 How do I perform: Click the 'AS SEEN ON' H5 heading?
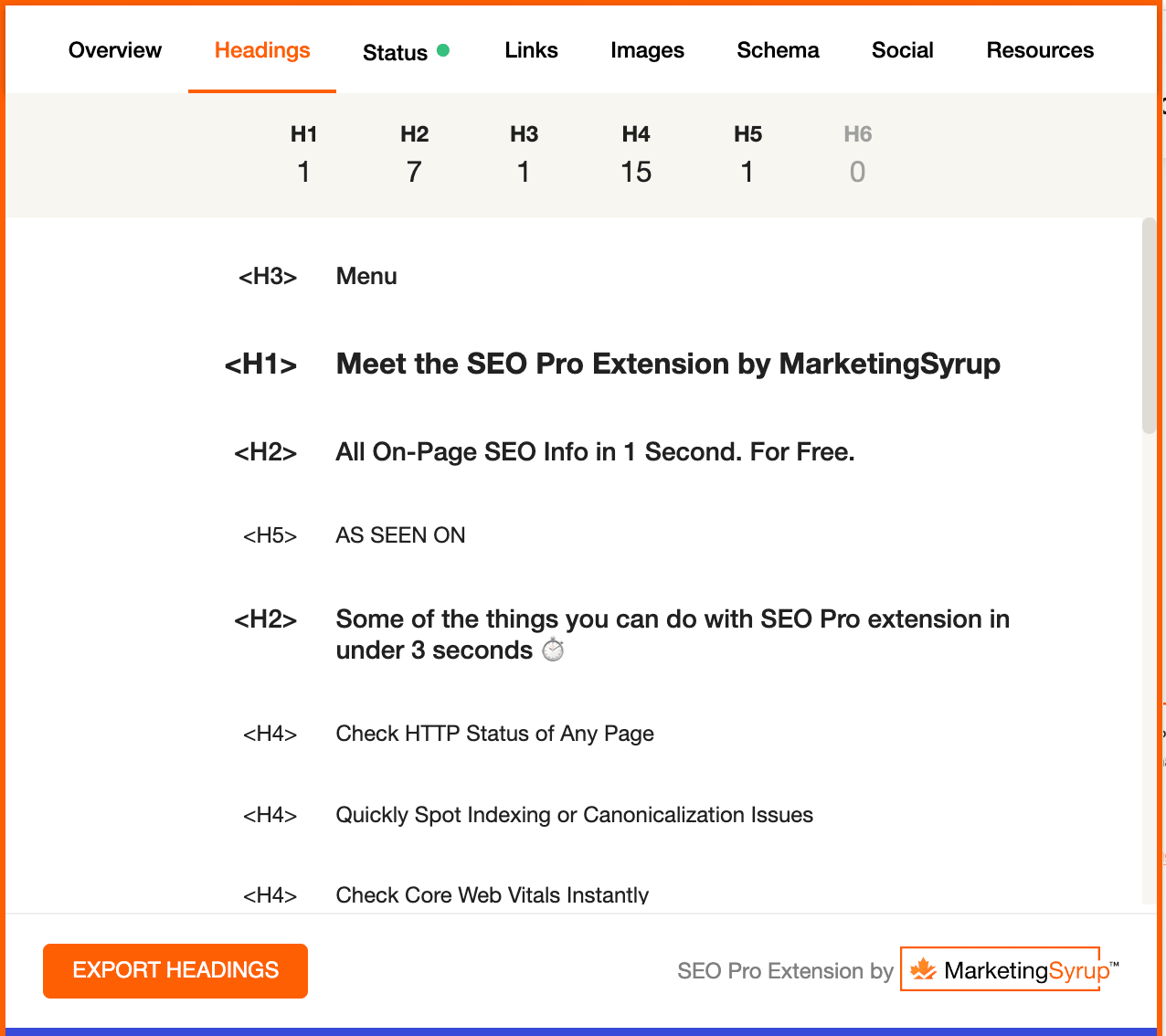(400, 535)
